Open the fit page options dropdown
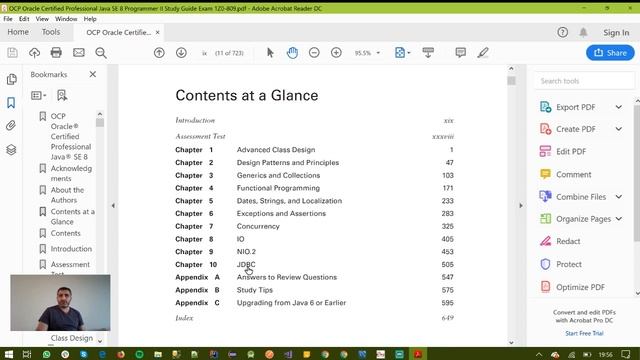640x360 pixels. (402, 53)
